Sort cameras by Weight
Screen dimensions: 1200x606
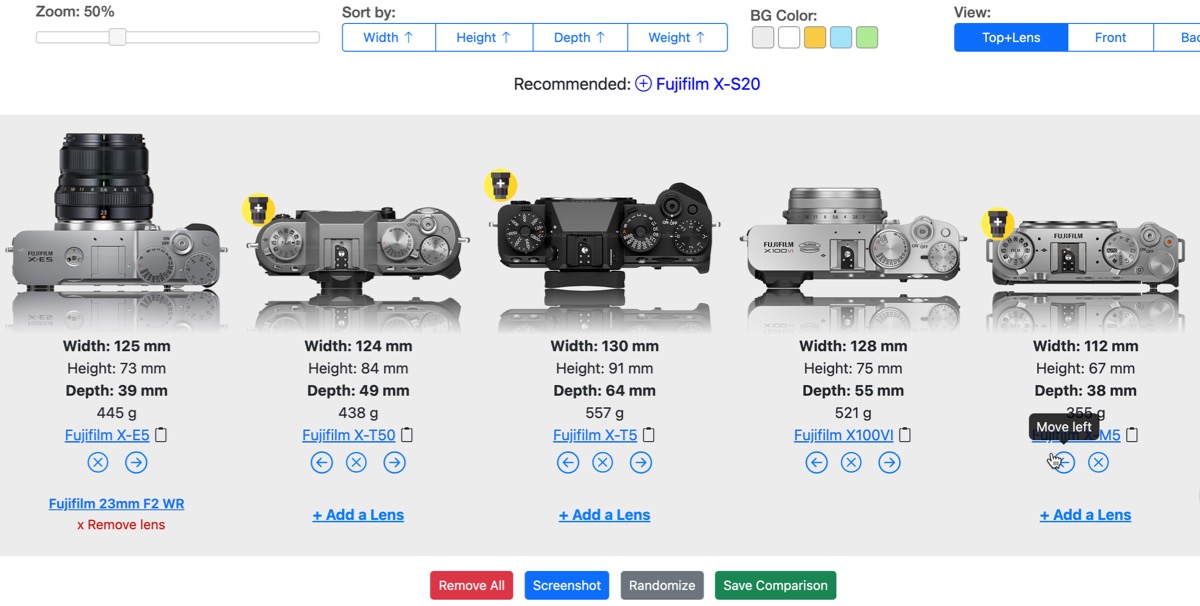pyautogui.click(x=677, y=37)
